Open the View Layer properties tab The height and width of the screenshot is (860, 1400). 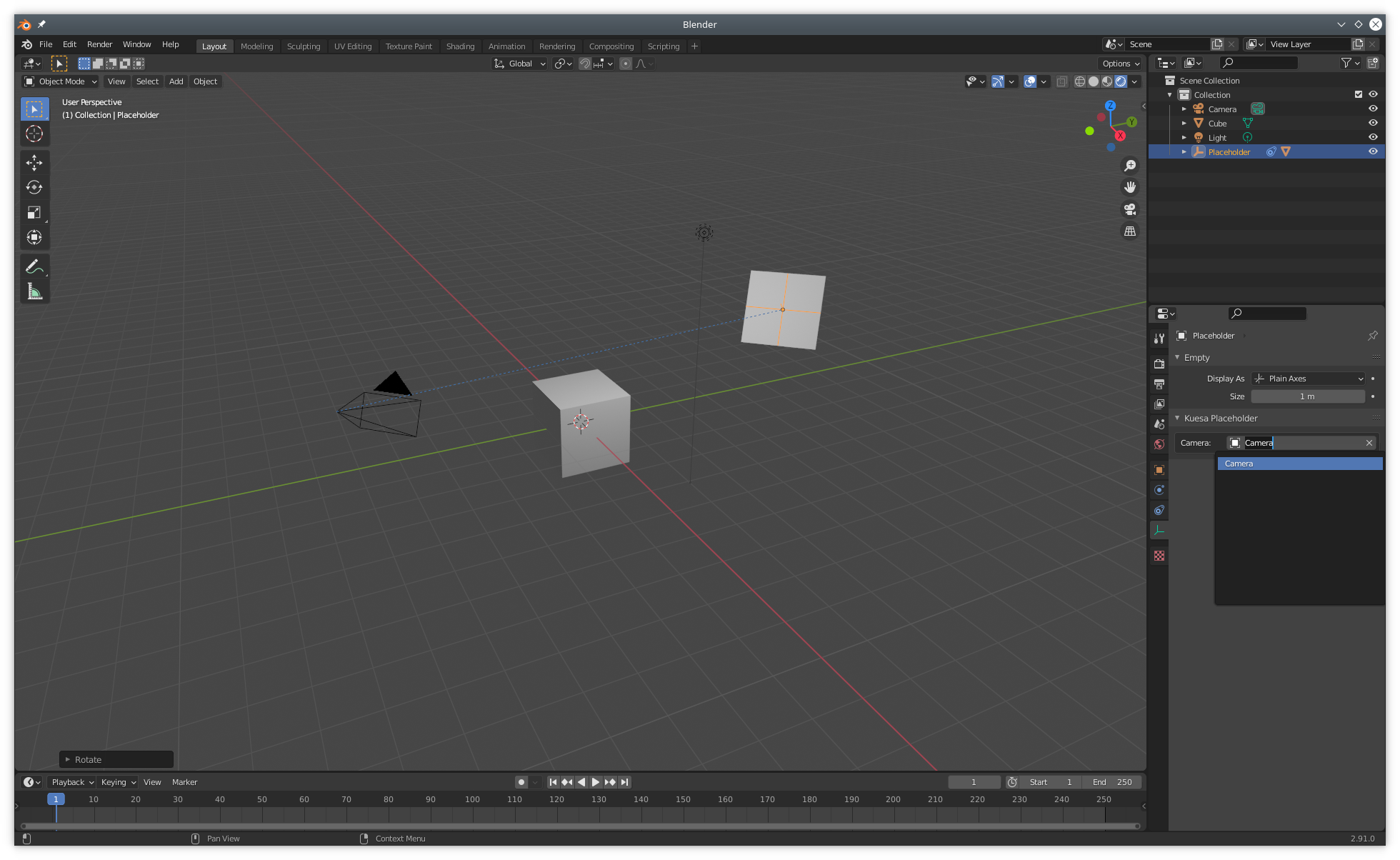pyautogui.click(x=1159, y=404)
